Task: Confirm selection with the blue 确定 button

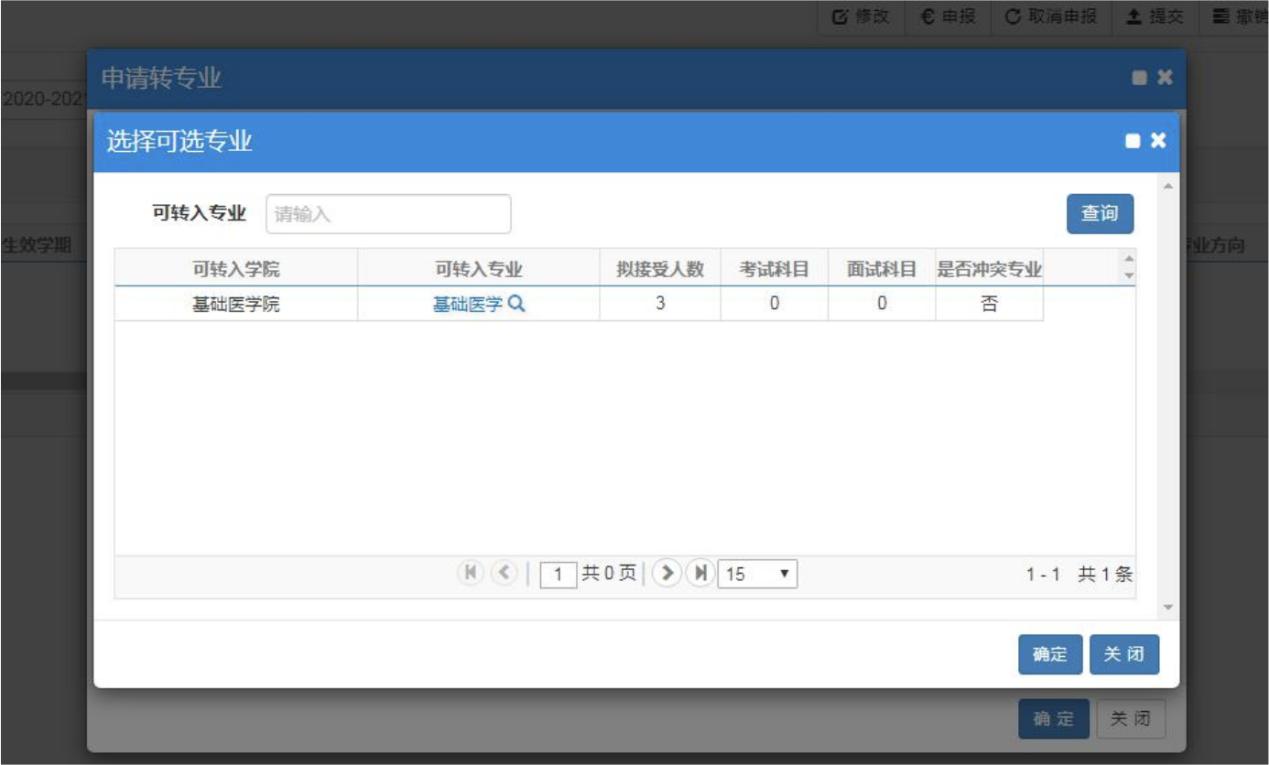Action: (x=1050, y=655)
